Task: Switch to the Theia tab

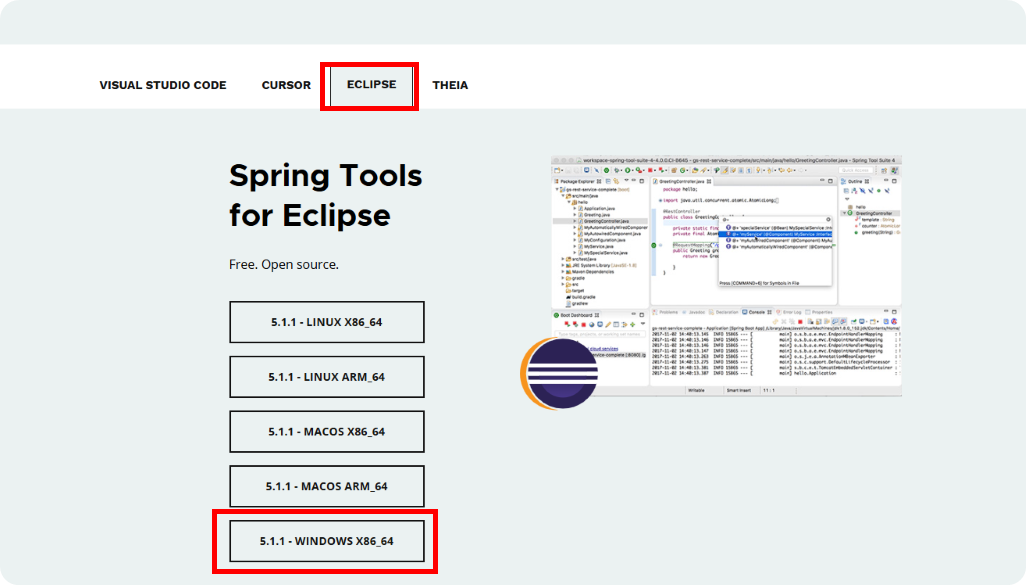Action: pyautogui.click(x=450, y=85)
